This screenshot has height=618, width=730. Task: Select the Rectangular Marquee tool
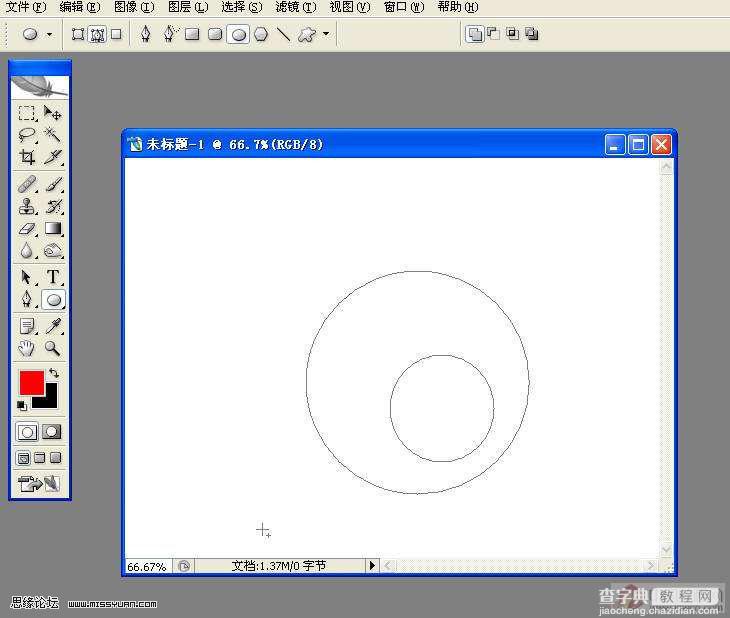coord(27,113)
